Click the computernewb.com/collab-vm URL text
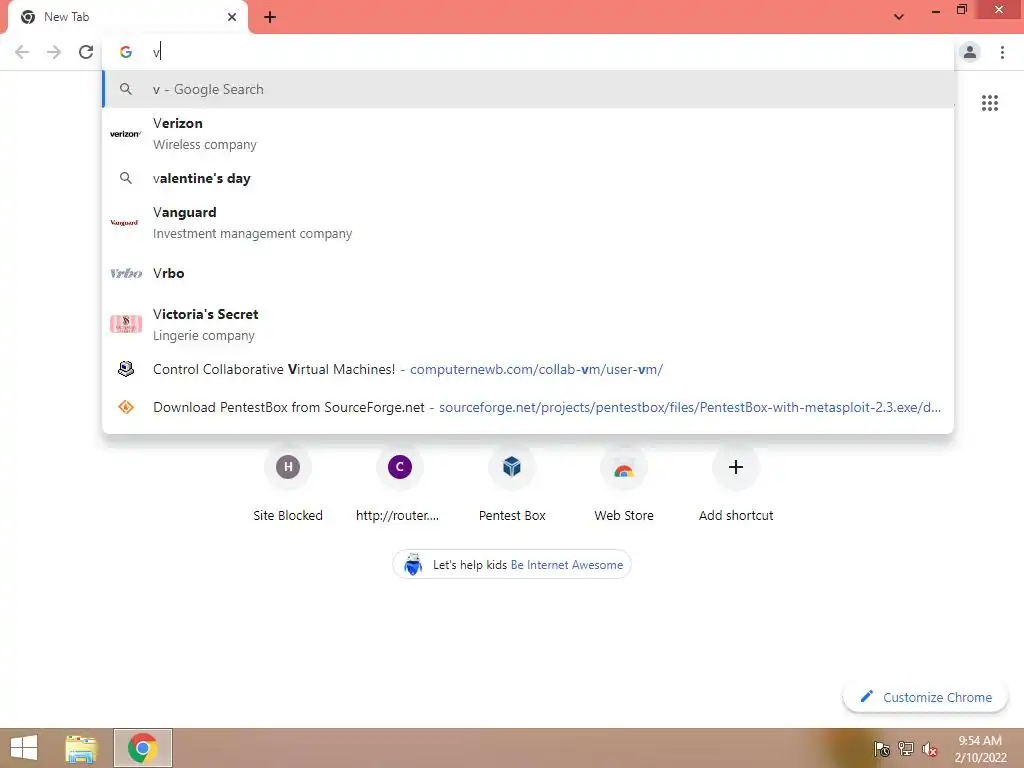1024x768 pixels. pos(536,370)
